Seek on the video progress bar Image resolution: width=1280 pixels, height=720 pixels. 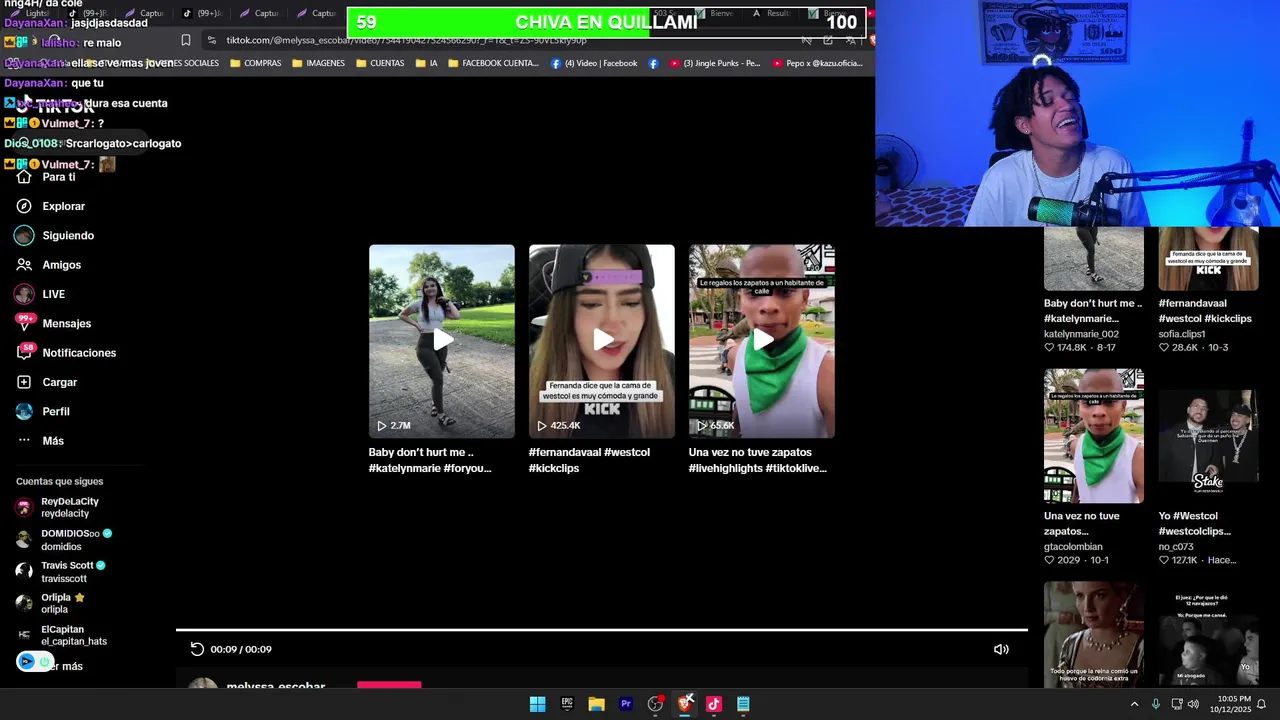pos(602,630)
